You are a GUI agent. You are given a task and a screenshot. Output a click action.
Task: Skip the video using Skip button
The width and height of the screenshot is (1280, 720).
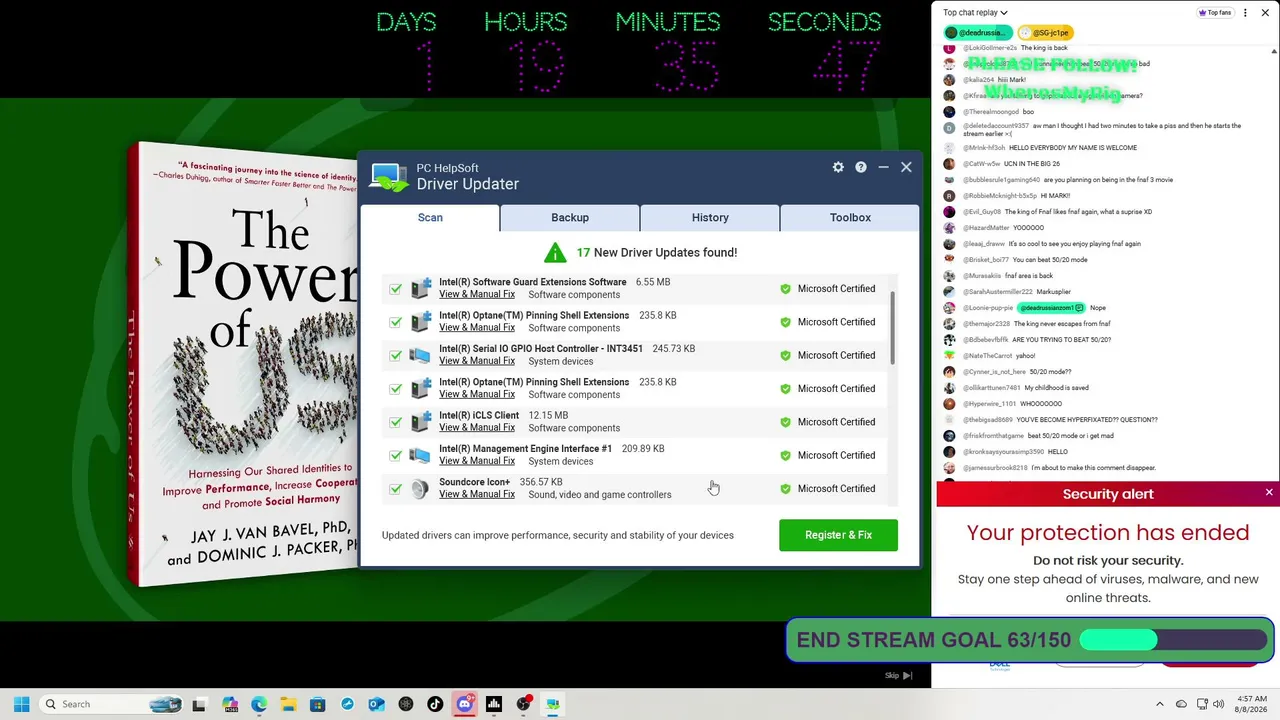pyautogui.click(x=898, y=676)
